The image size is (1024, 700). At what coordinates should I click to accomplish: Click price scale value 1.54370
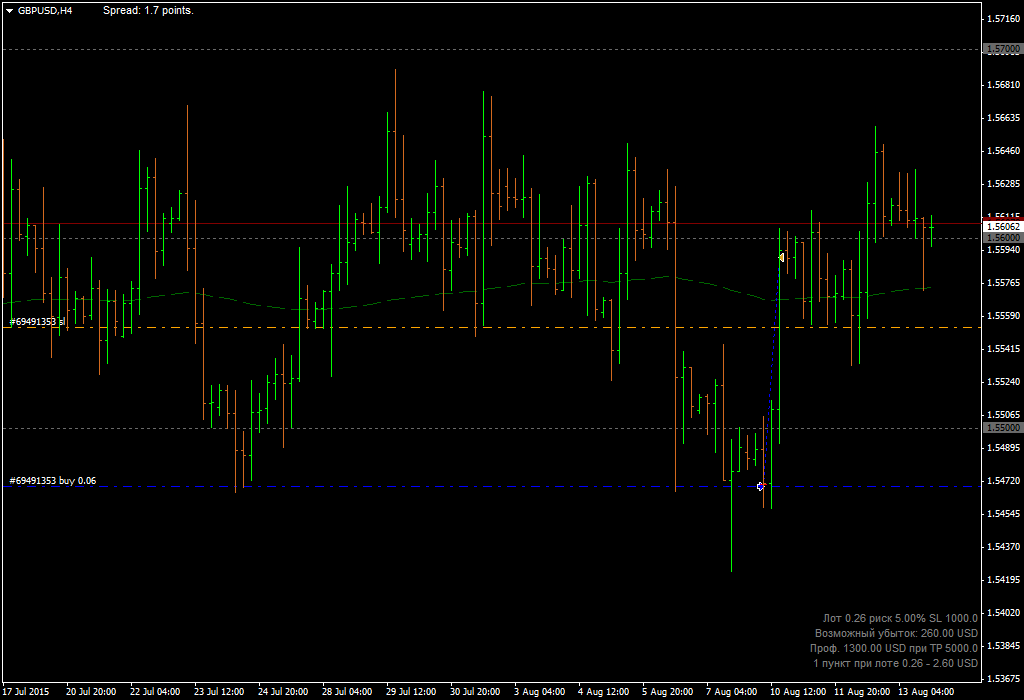[1003, 546]
